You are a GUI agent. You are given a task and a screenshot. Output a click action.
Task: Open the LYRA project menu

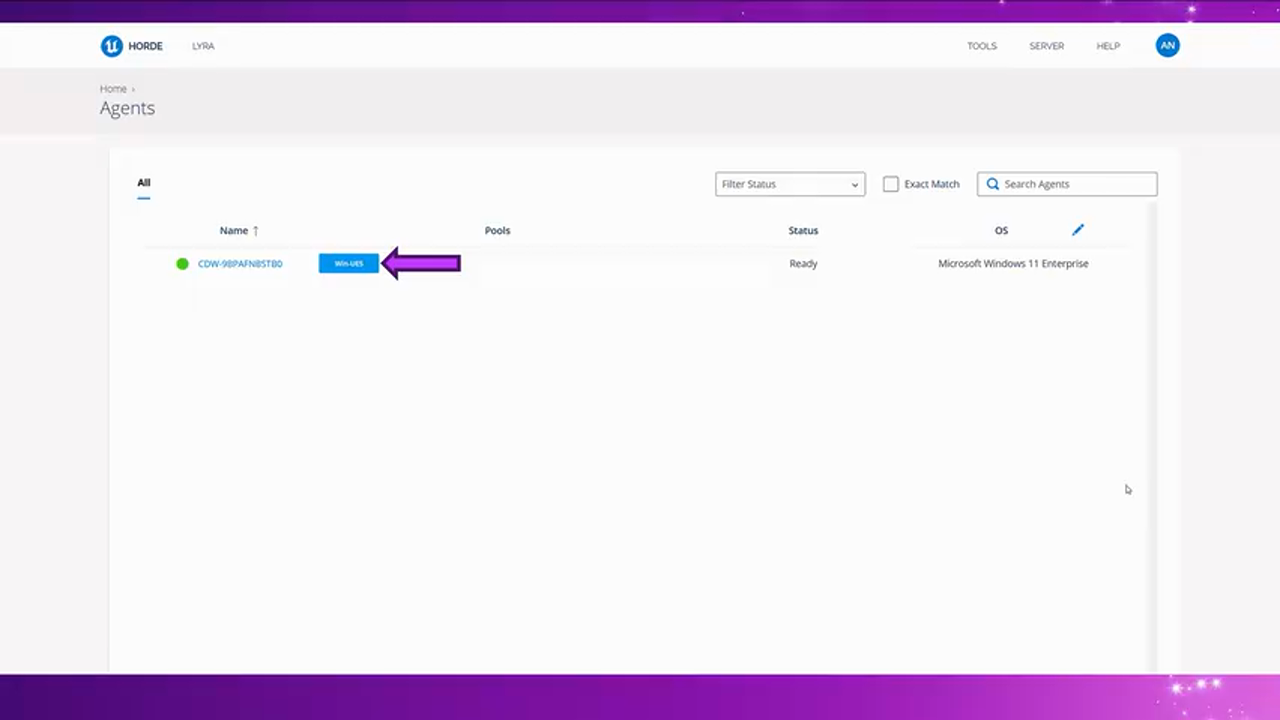tap(203, 46)
